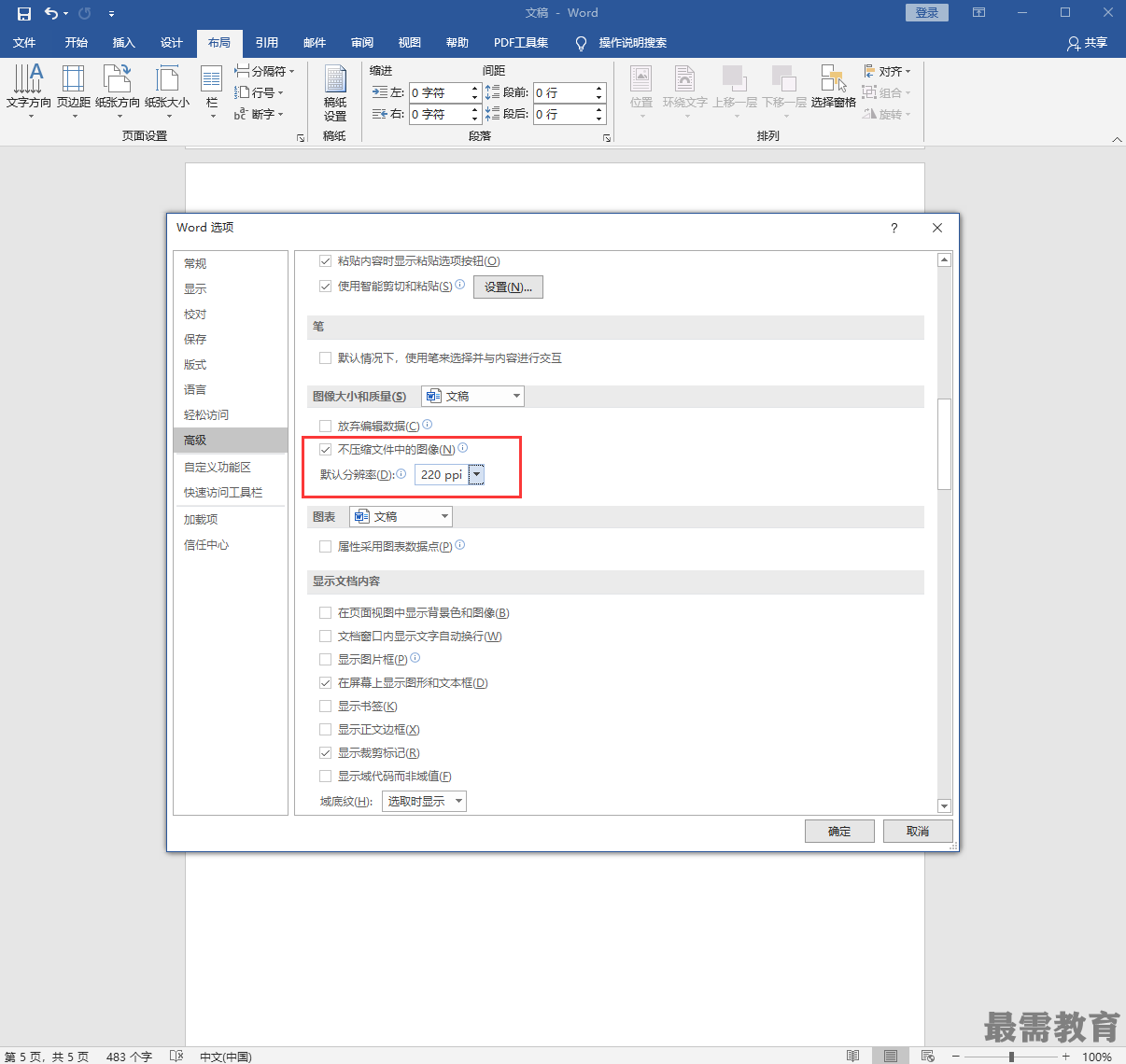Click scroll down arrow in options dialog

pyautogui.click(x=944, y=806)
